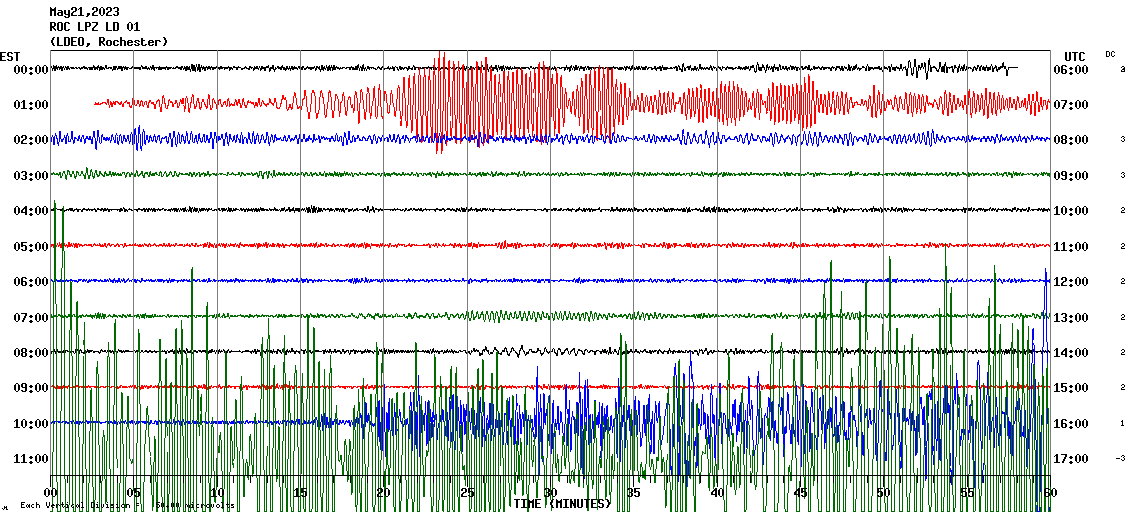The image size is (1130, 519).
Task: Select the ROC LPZ LD 01 station title
Action: (95, 27)
